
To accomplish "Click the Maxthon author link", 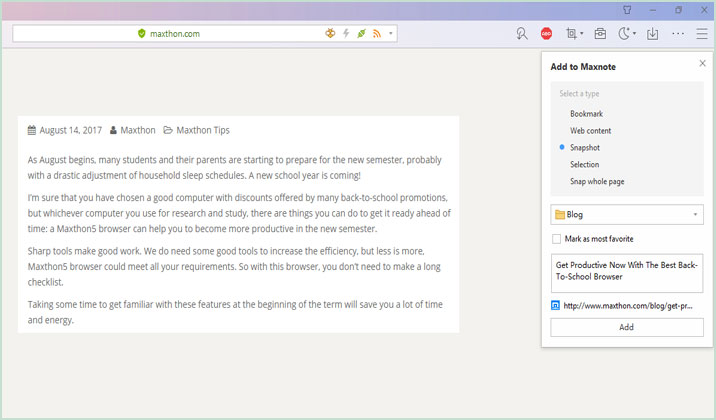I will (x=138, y=130).
